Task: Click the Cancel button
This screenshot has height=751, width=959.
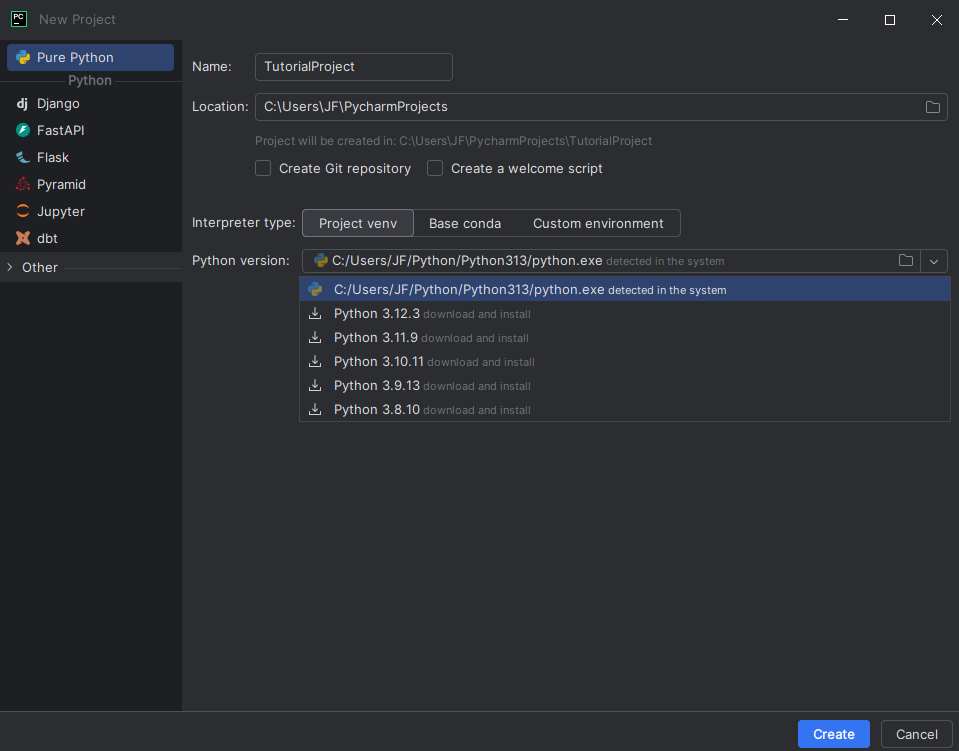Action: (x=917, y=734)
